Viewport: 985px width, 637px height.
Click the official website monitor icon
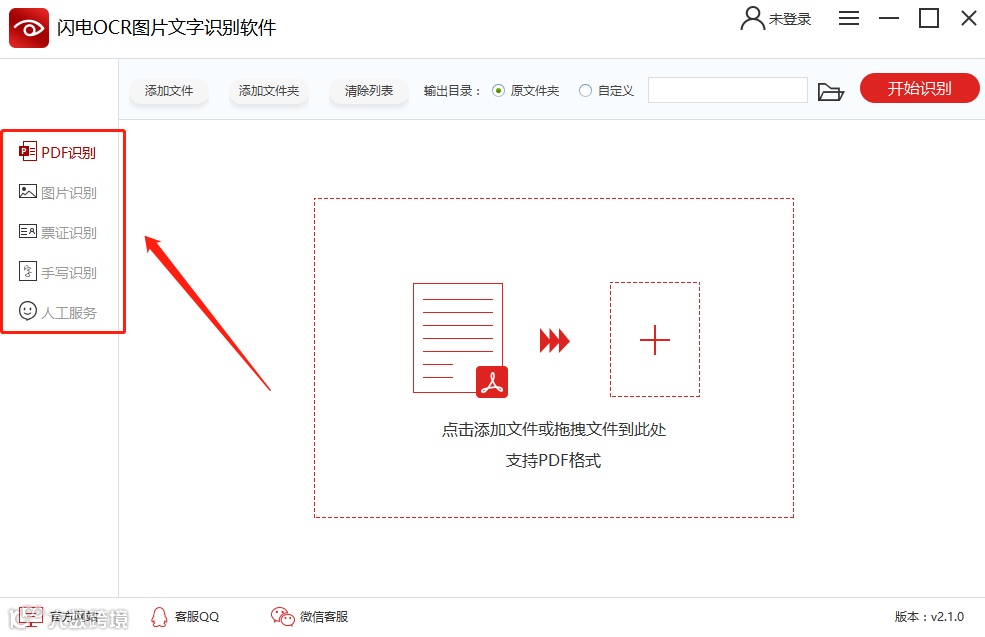coord(30,616)
